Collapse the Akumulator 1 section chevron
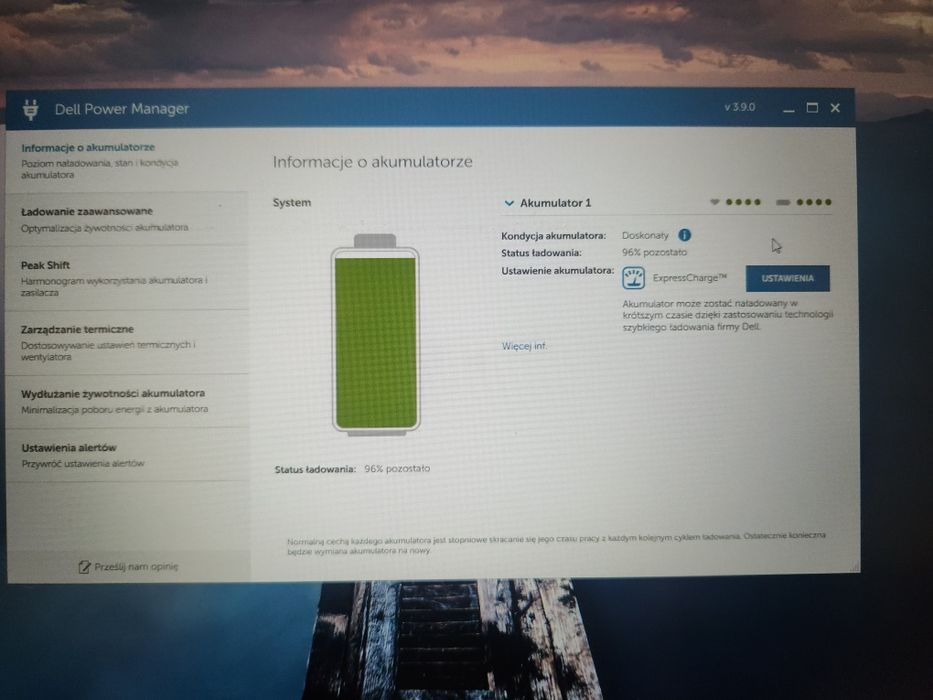Screen dimensions: 933x700 point(509,203)
